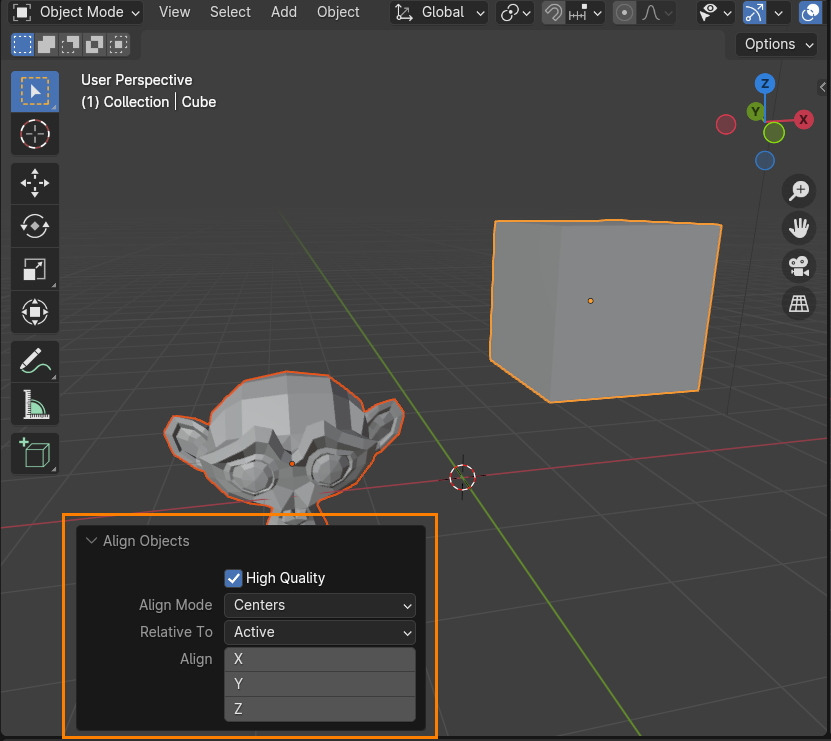
Task: Open the Add menu
Action: click(284, 12)
